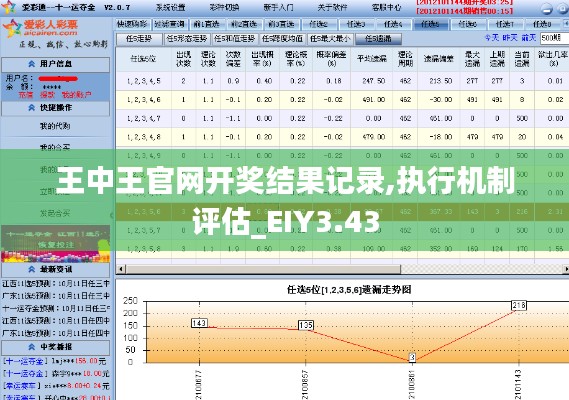The image size is (569, 400).
Task: Click the chart data point labeled 218
Action: 519,305
